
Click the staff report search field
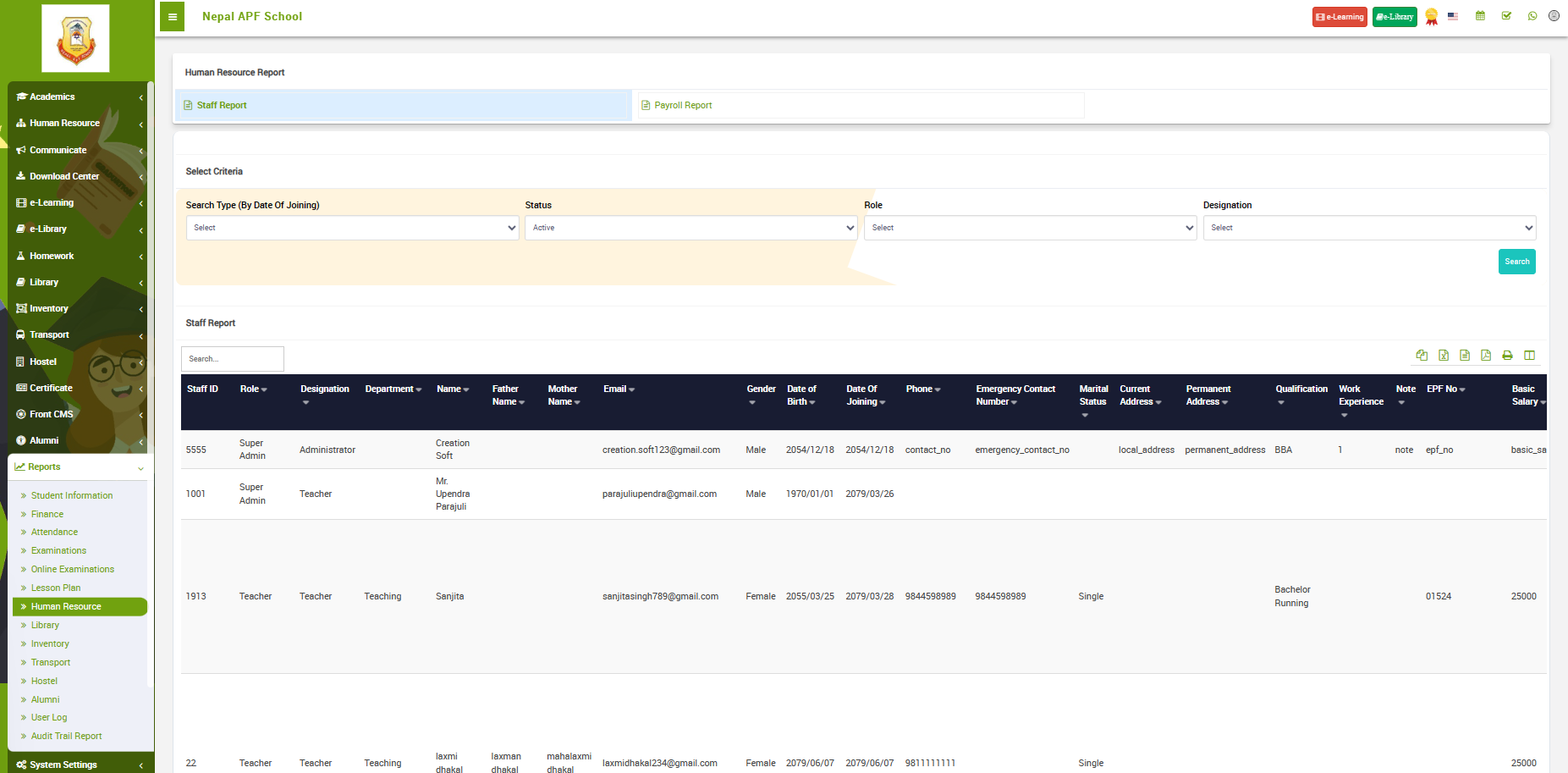tap(233, 359)
